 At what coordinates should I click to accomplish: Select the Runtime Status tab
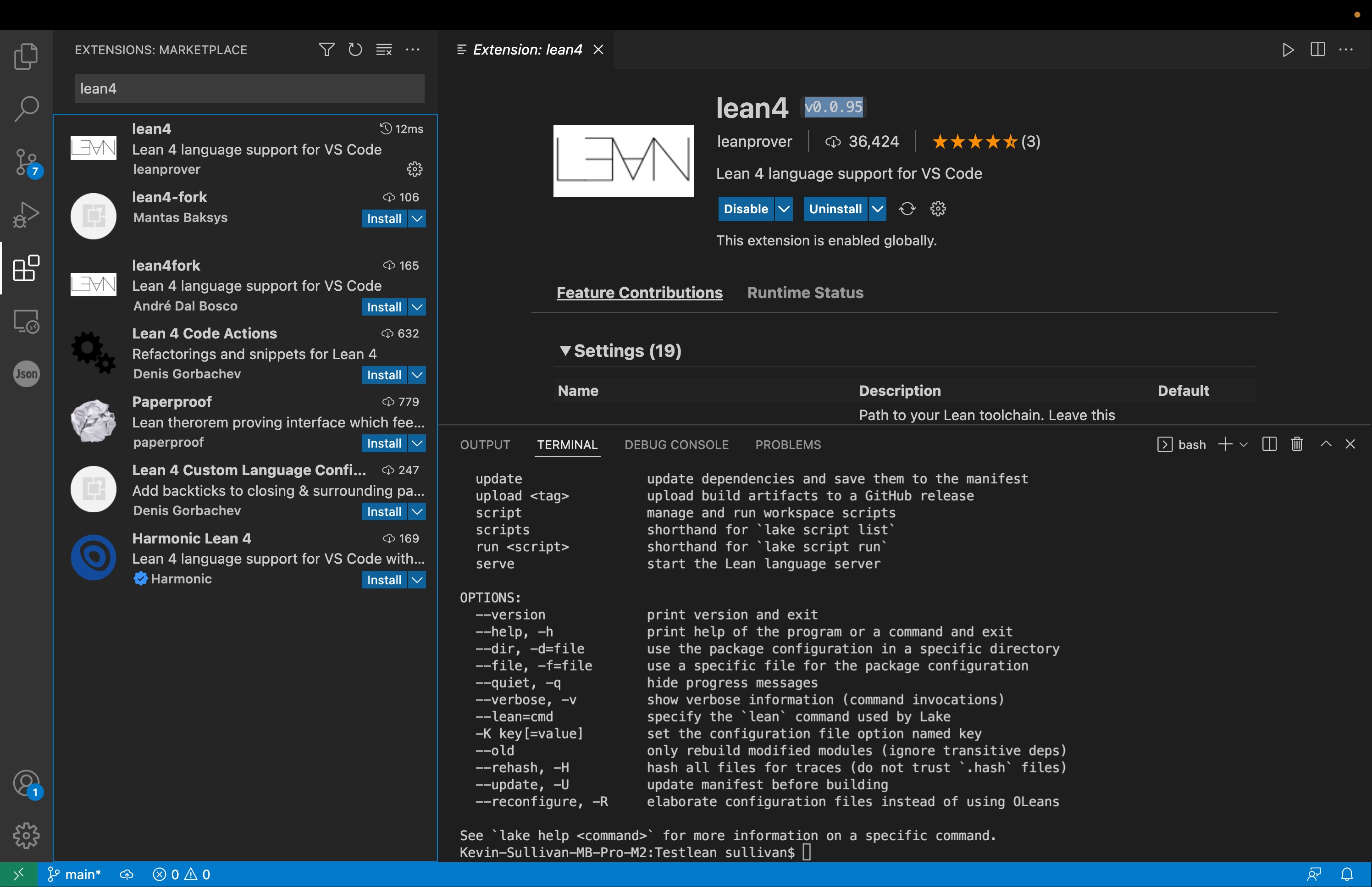(805, 293)
